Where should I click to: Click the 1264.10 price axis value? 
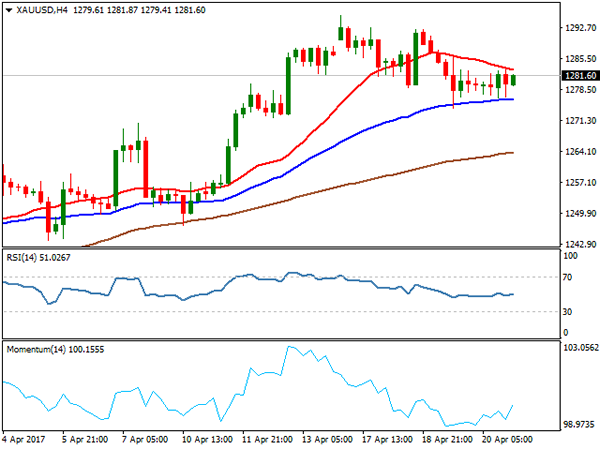point(580,152)
